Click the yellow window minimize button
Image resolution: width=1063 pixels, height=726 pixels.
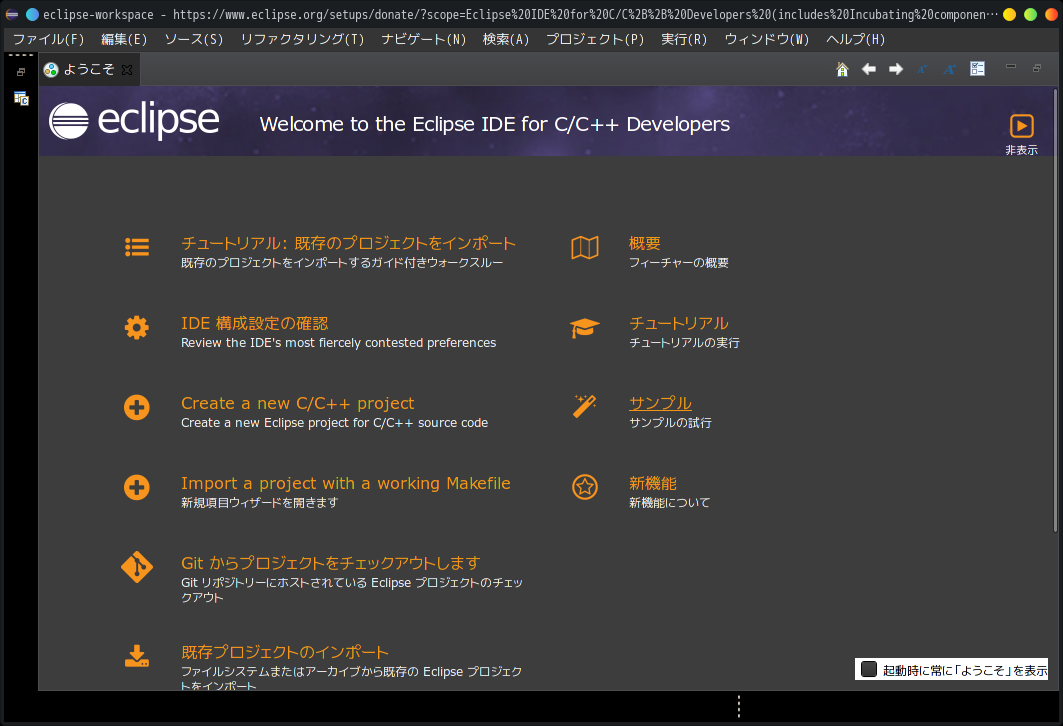pos(1009,14)
